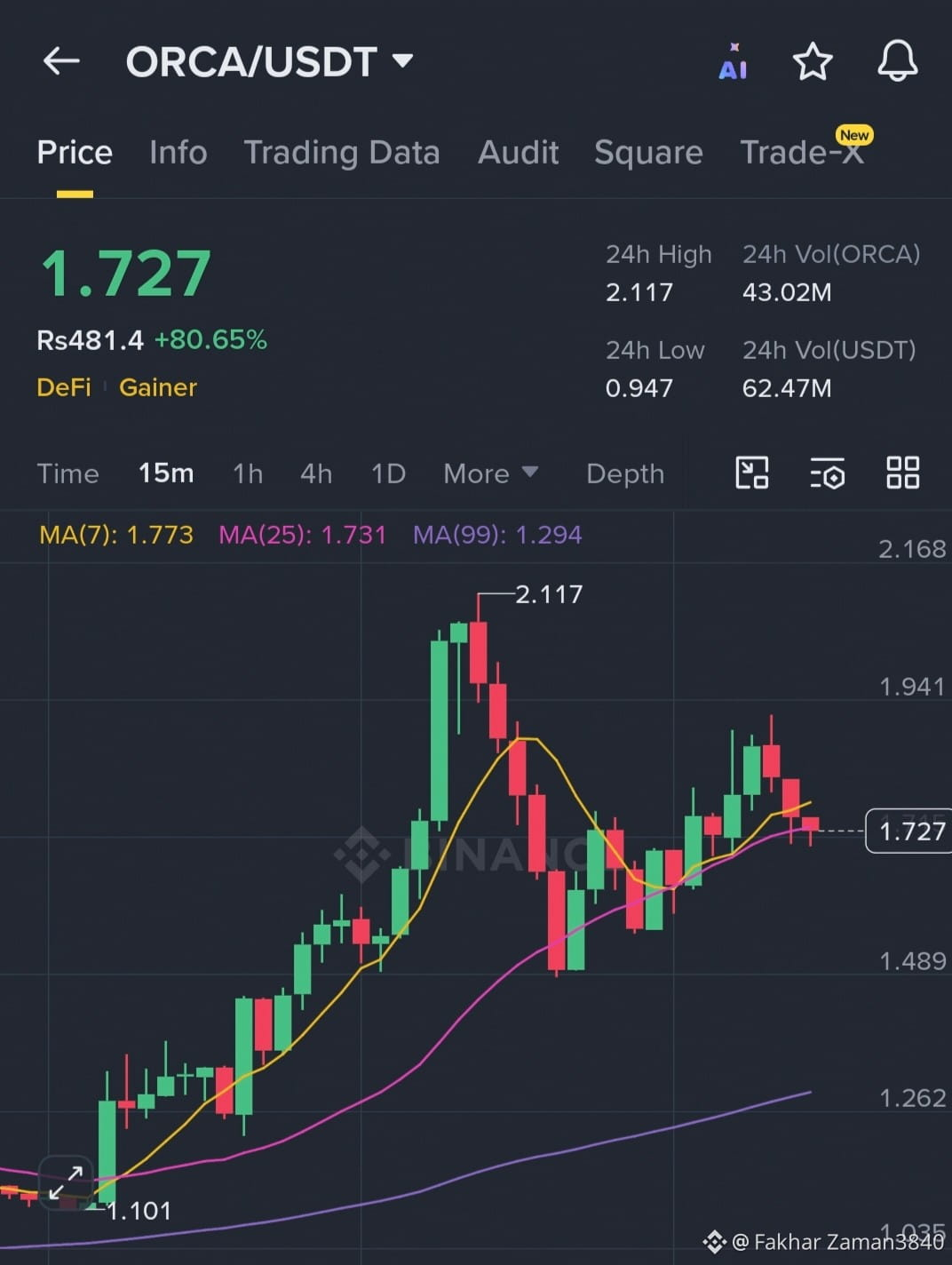
Task: Tap the Rs481.4 converted price
Action: click(x=90, y=340)
